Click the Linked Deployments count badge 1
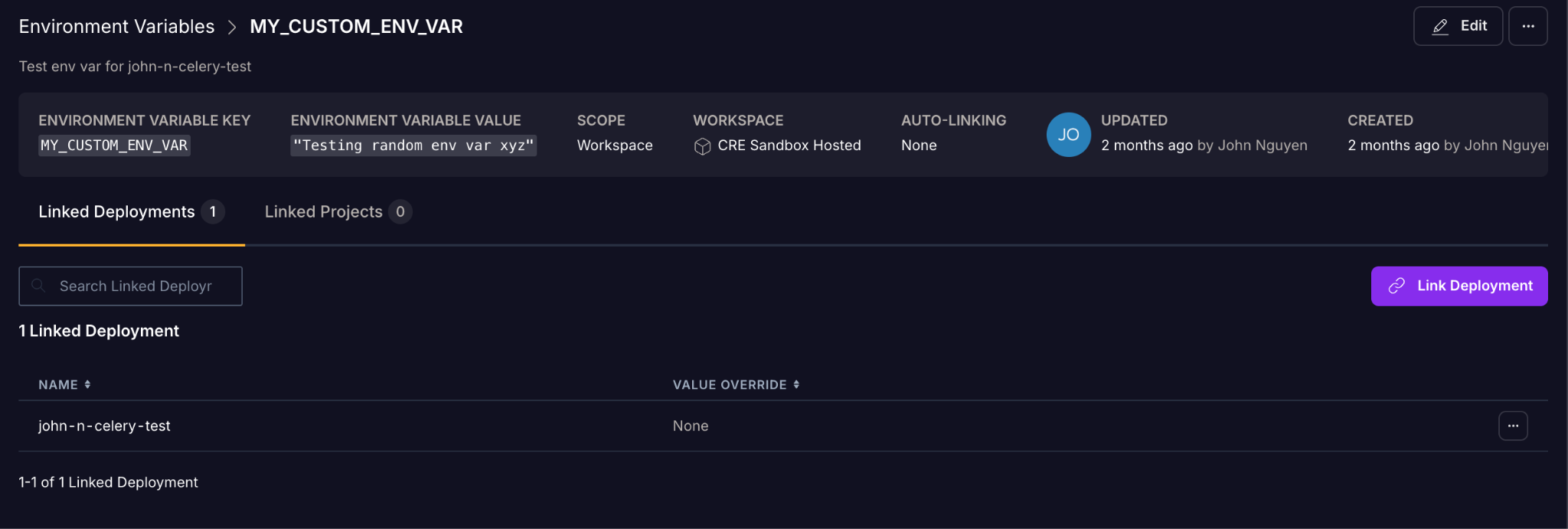The height and width of the screenshot is (529, 1568). tap(213, 212)
